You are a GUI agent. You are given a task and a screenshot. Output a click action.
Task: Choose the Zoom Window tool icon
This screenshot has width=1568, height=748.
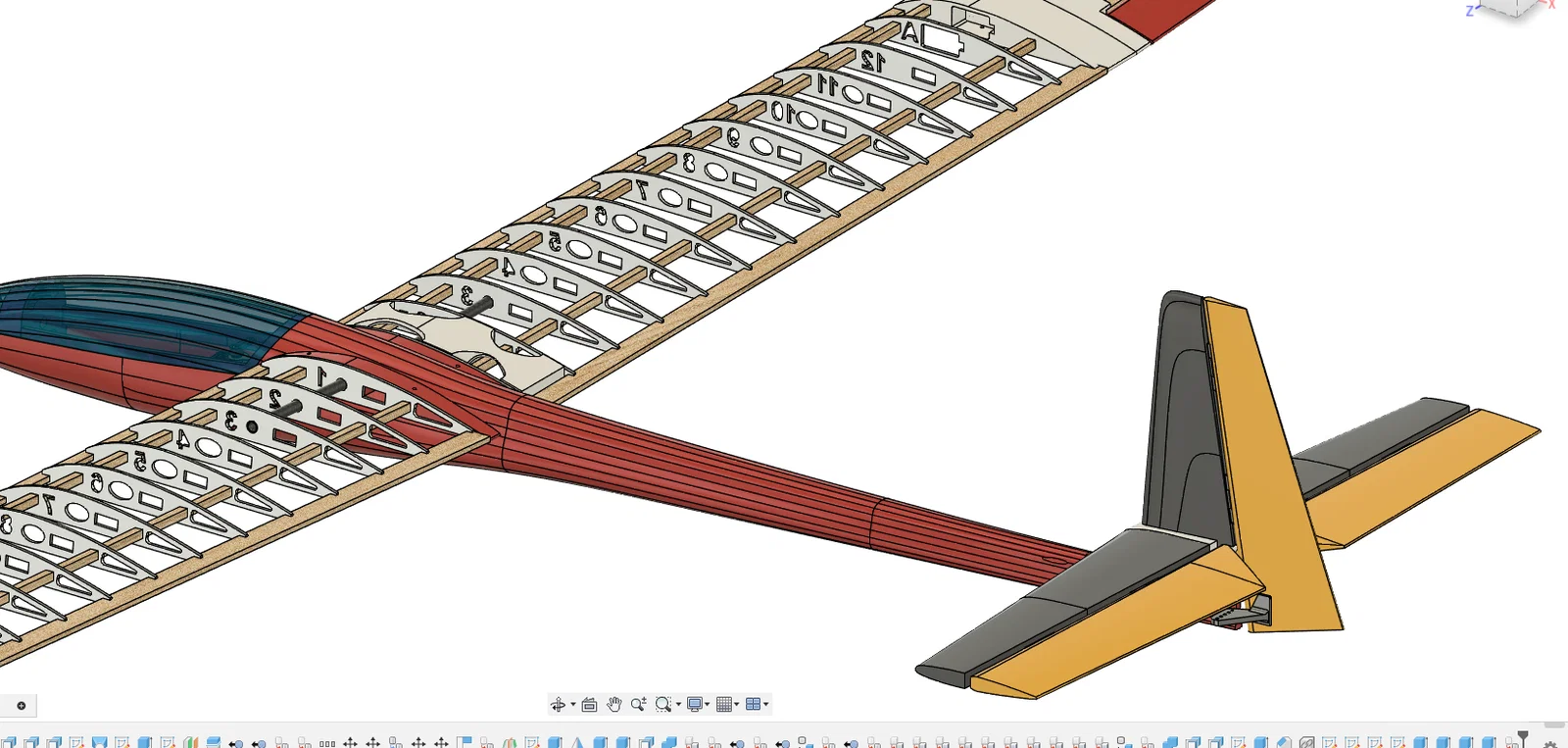pos(663,705)
